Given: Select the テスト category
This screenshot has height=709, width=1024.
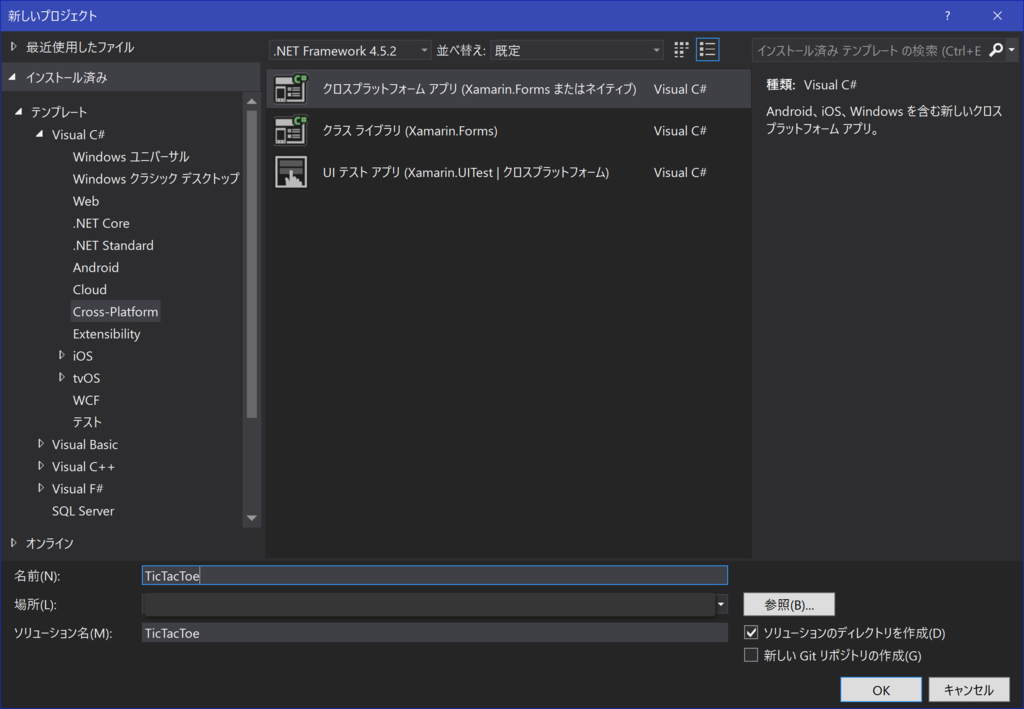Looking at the screenshot, I should (88, 422).
